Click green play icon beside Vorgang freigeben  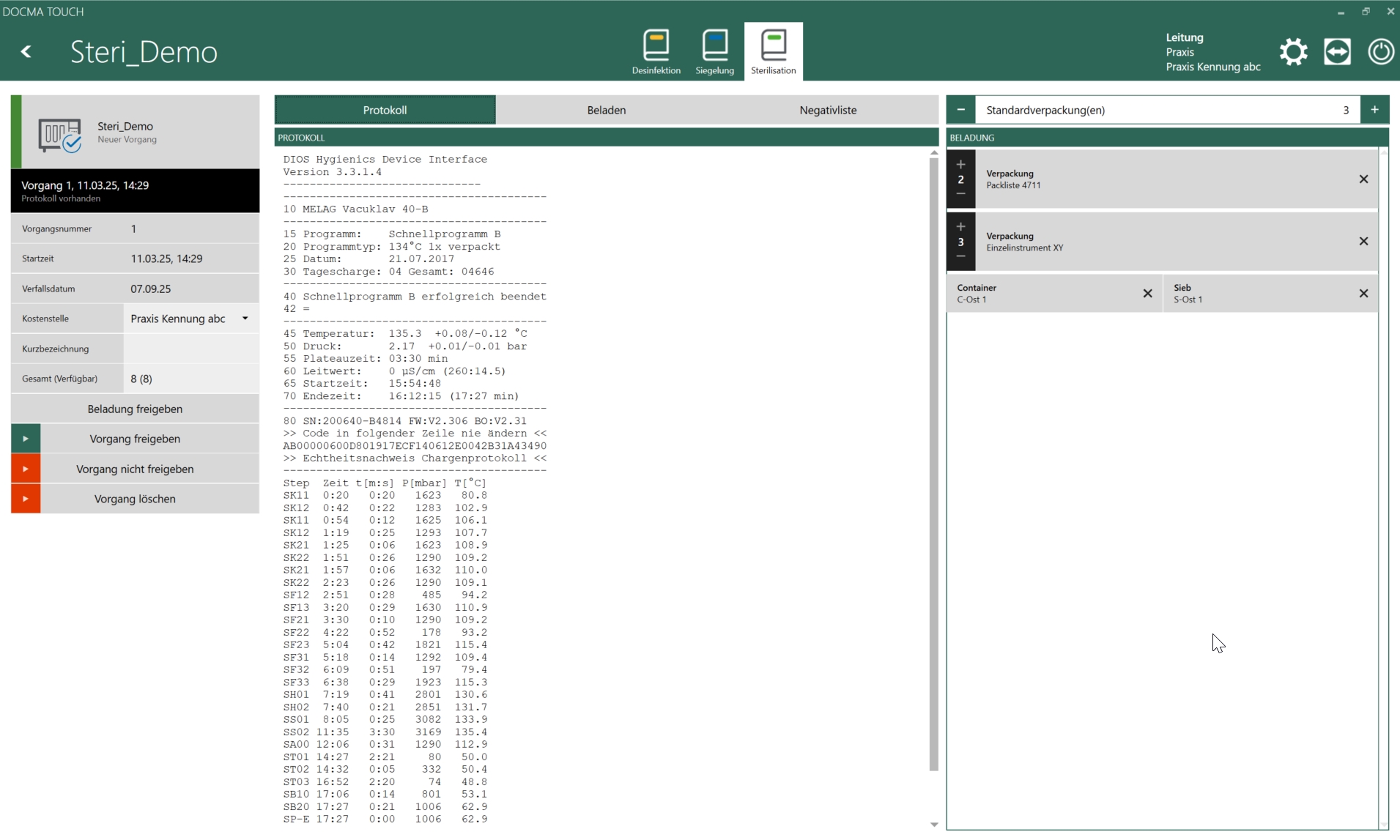tap(26, 439)
